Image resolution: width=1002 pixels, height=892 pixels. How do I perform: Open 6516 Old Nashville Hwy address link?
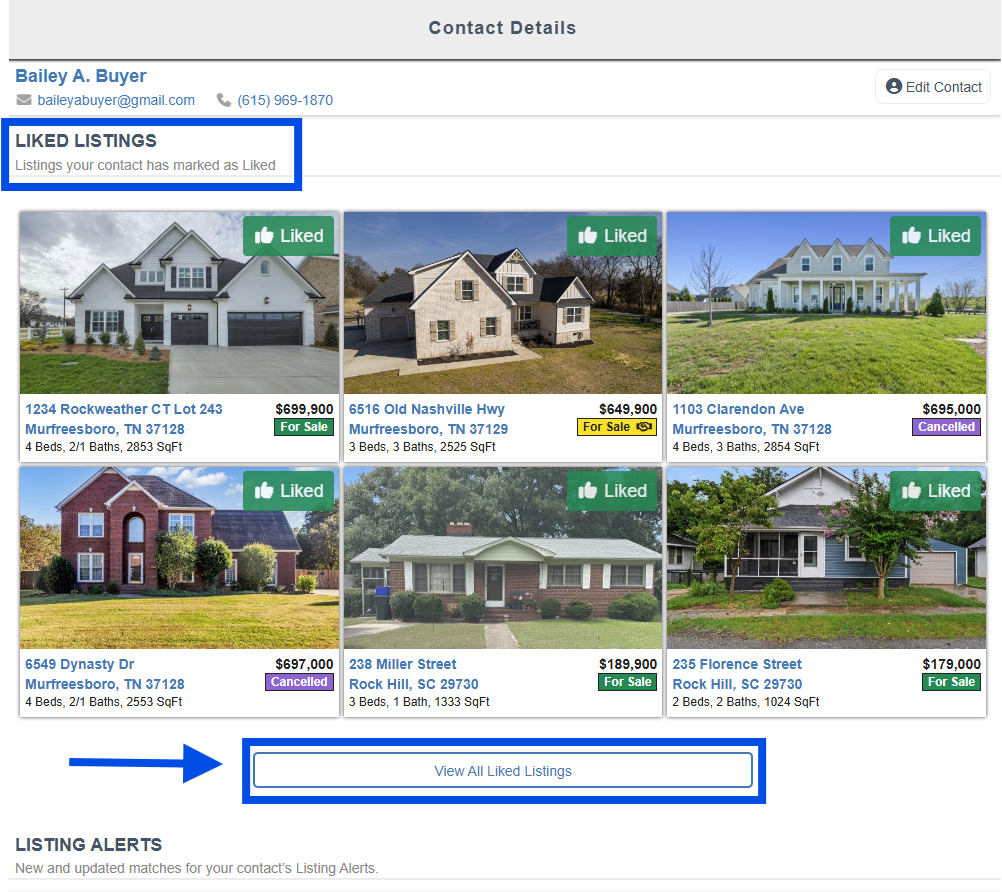point(427,409)
